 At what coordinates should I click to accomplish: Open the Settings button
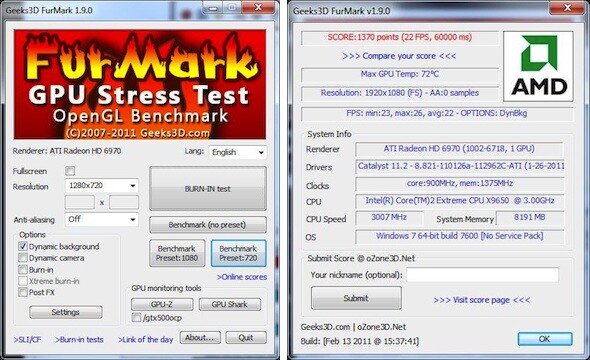pyautogui.click(x=65, y=312)
